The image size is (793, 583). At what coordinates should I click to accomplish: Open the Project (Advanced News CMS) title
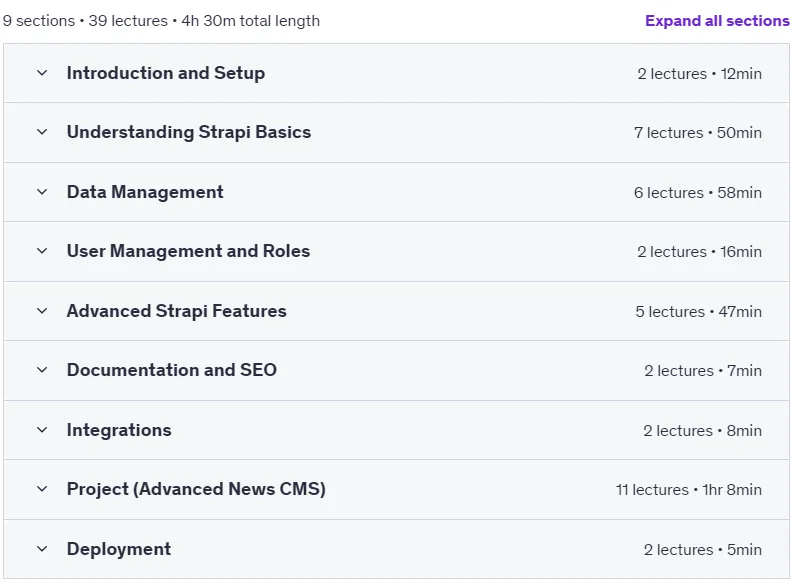point(196,489)
